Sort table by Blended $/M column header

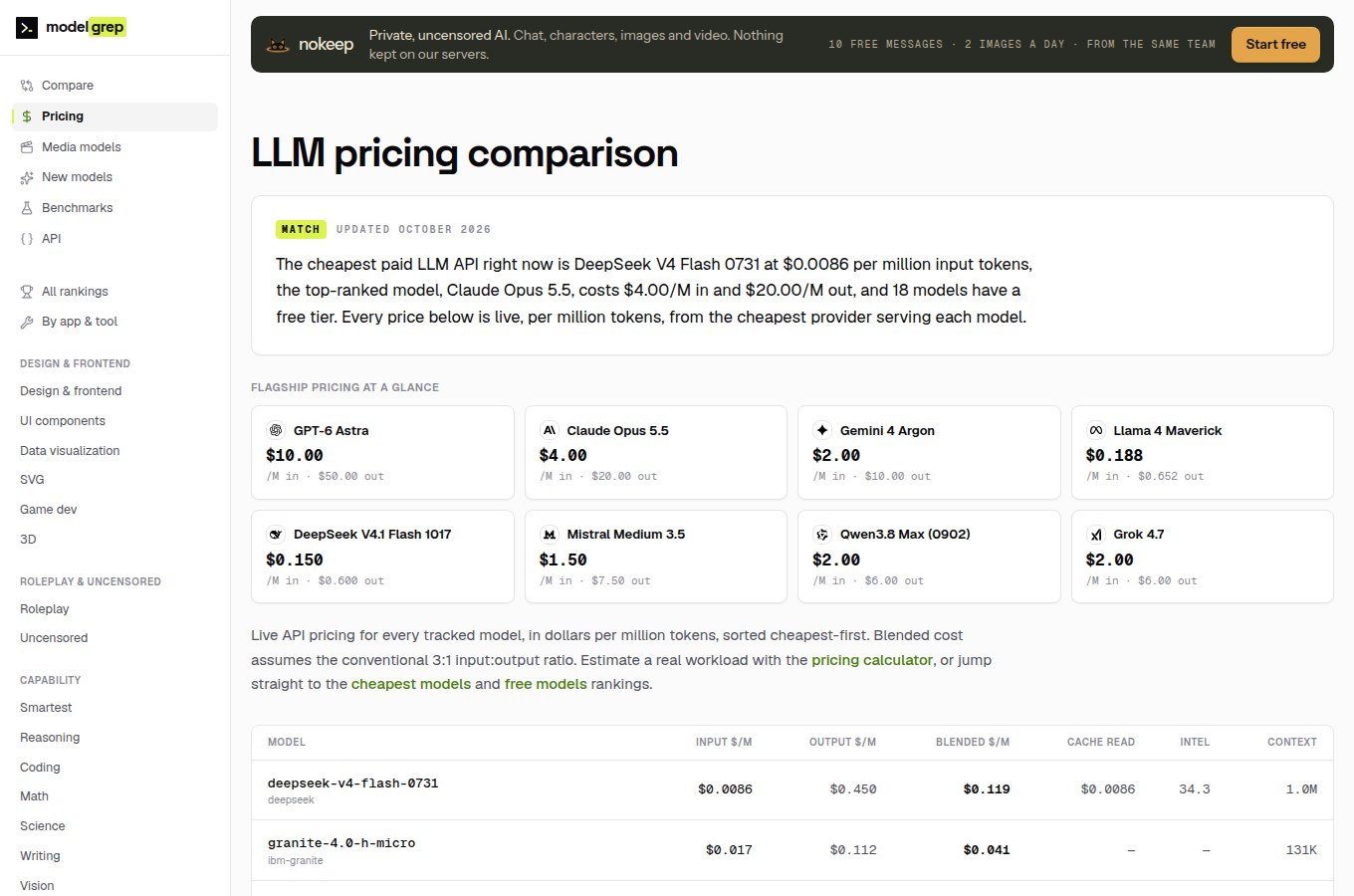tap(973, 743)
